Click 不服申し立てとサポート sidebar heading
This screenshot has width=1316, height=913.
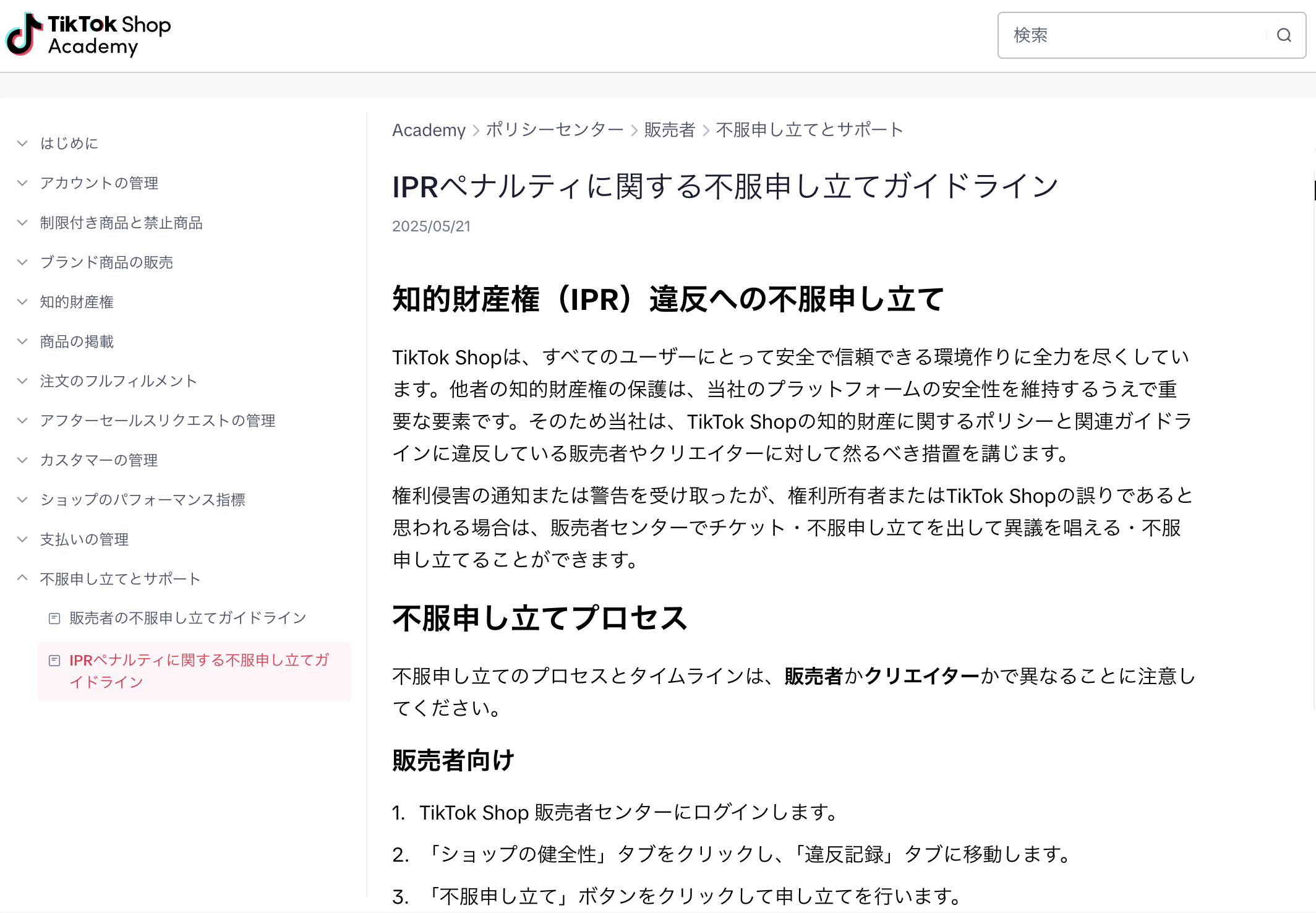click(120, 579)
